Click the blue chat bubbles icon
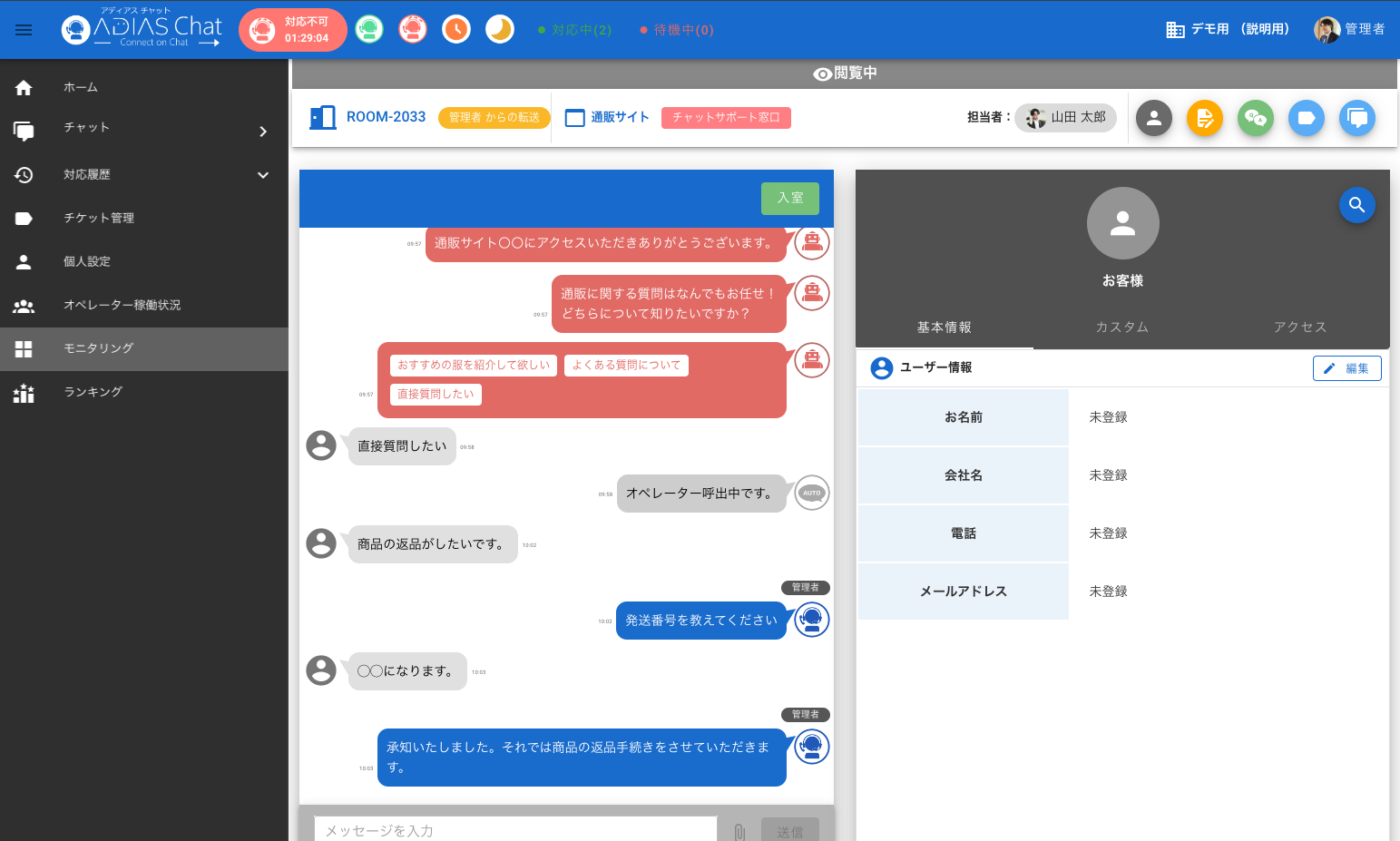The height and width of the screenshot is (841, 1400). tap(1356, 118)
